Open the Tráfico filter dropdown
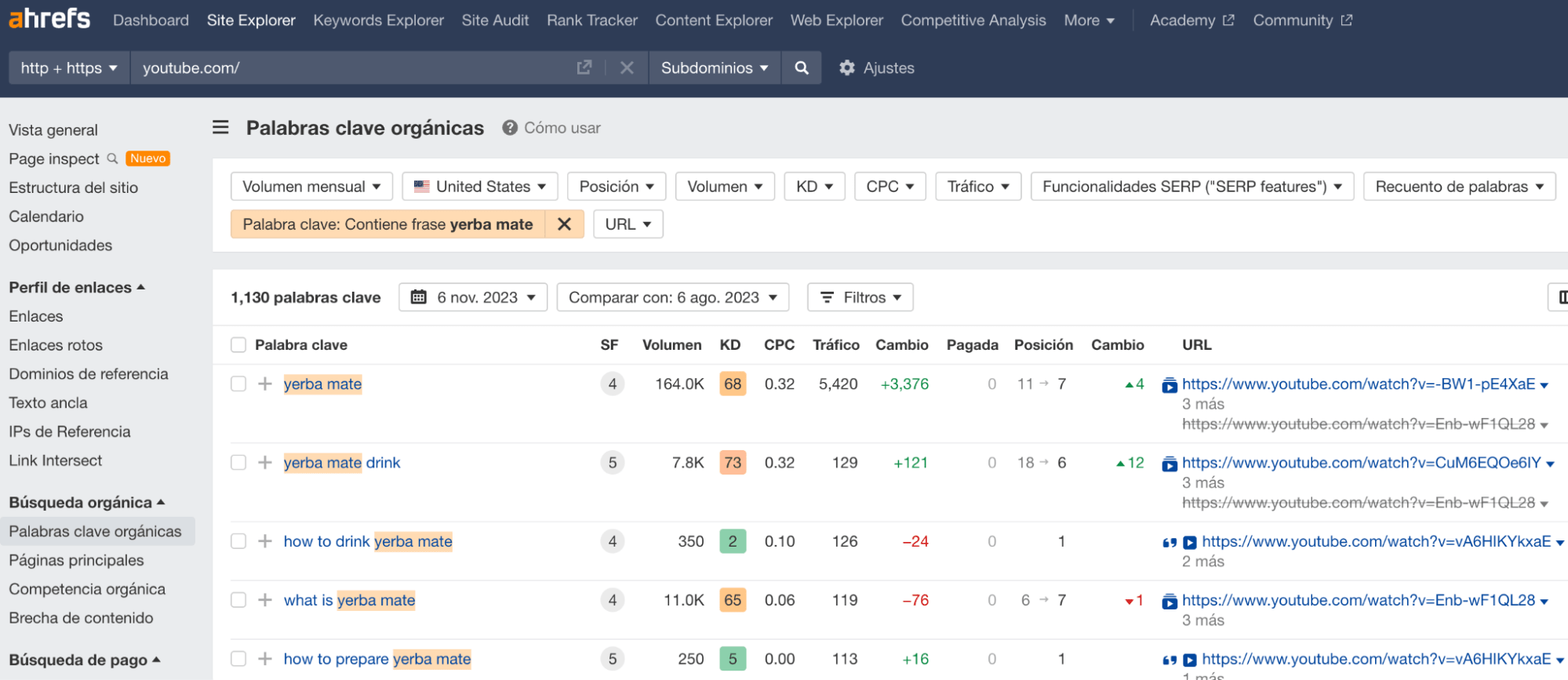Viewport: 1568px width, 680px height. point(978,187)
